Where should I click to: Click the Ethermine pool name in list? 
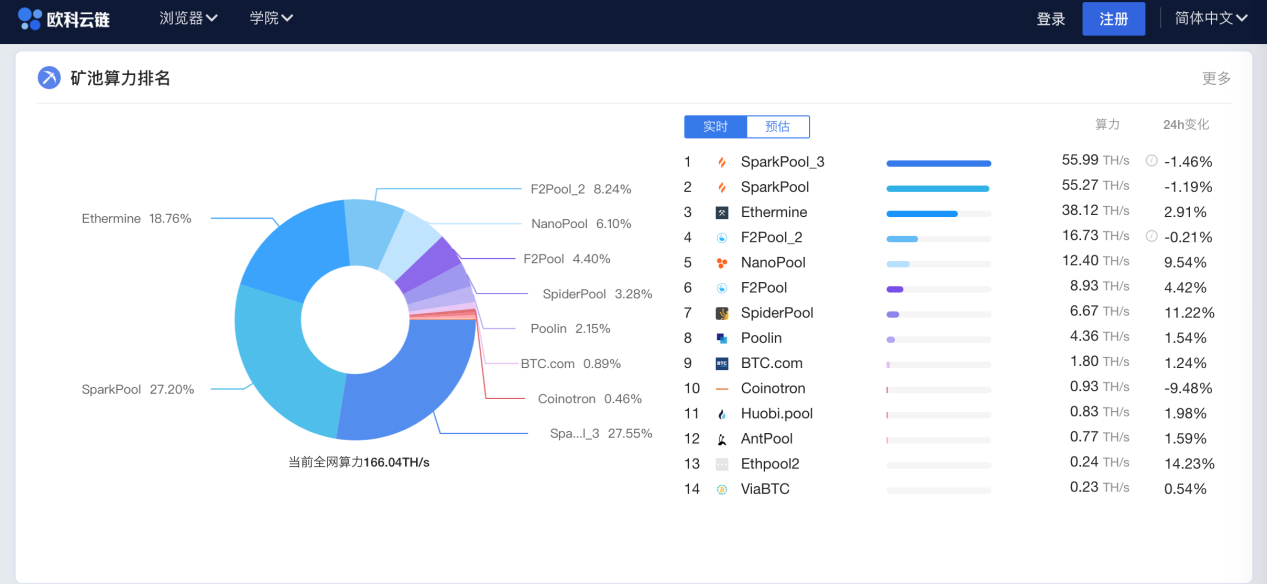774,212
